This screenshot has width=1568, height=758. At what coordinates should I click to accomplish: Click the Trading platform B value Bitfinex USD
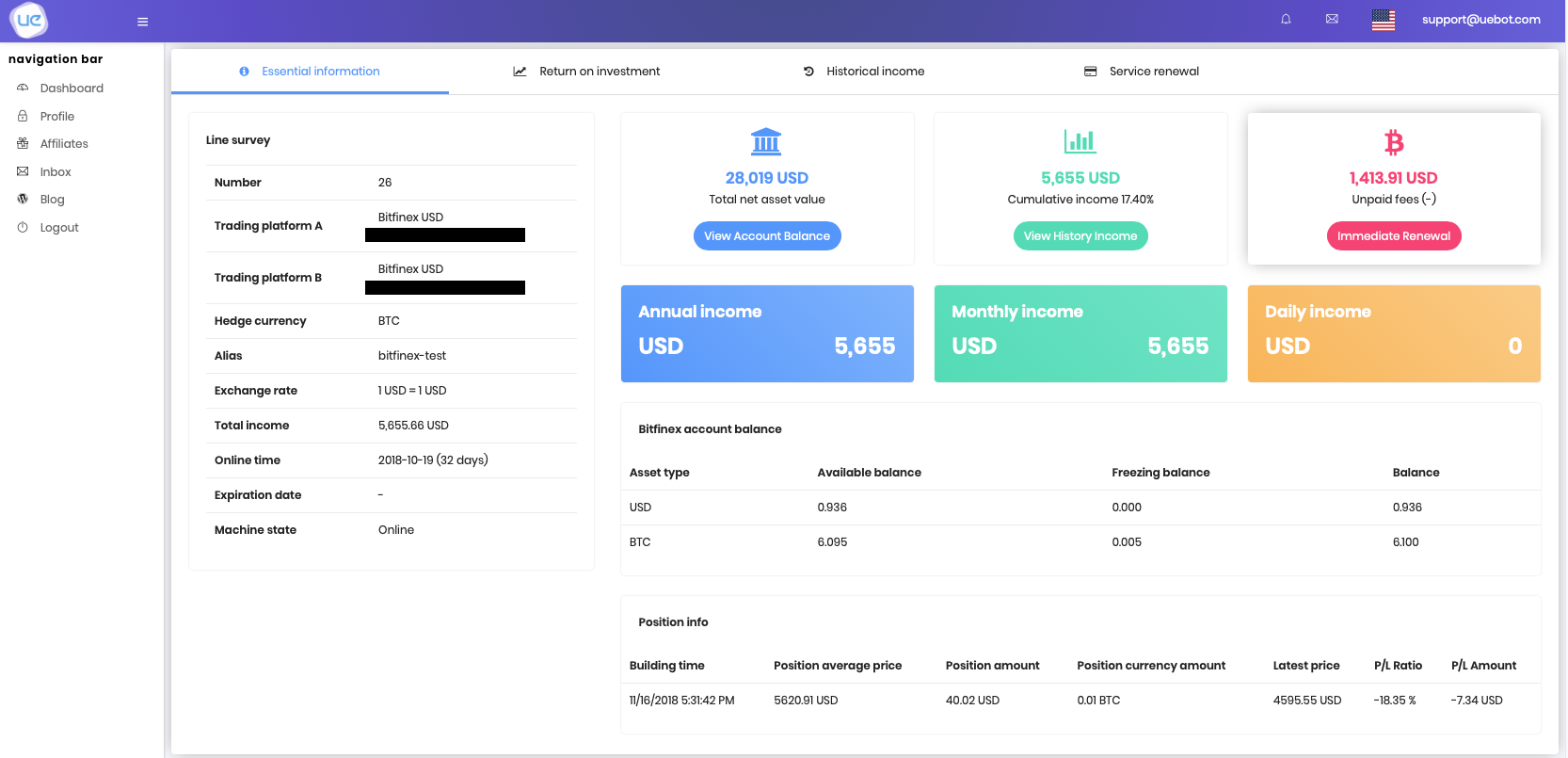tap(410, 269)
